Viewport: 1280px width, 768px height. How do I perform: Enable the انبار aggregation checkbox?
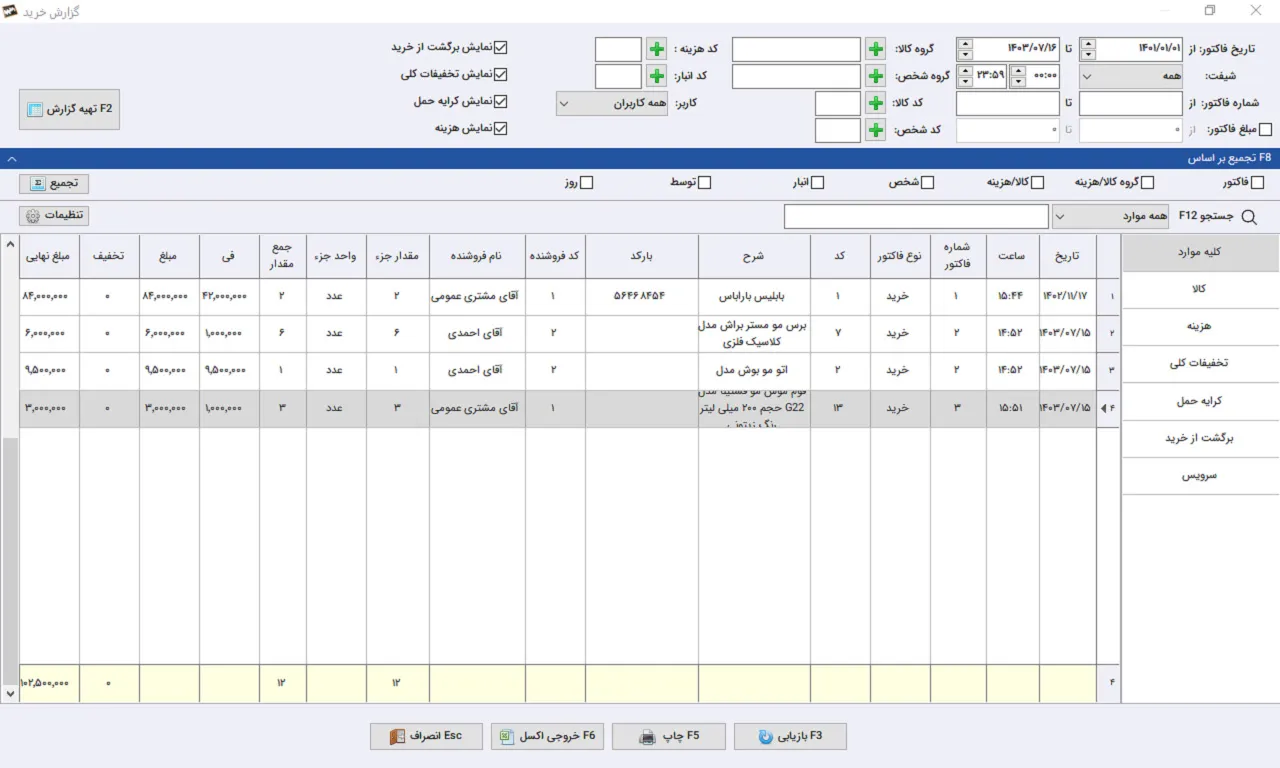pyautogui.click(x=817, y=182)
